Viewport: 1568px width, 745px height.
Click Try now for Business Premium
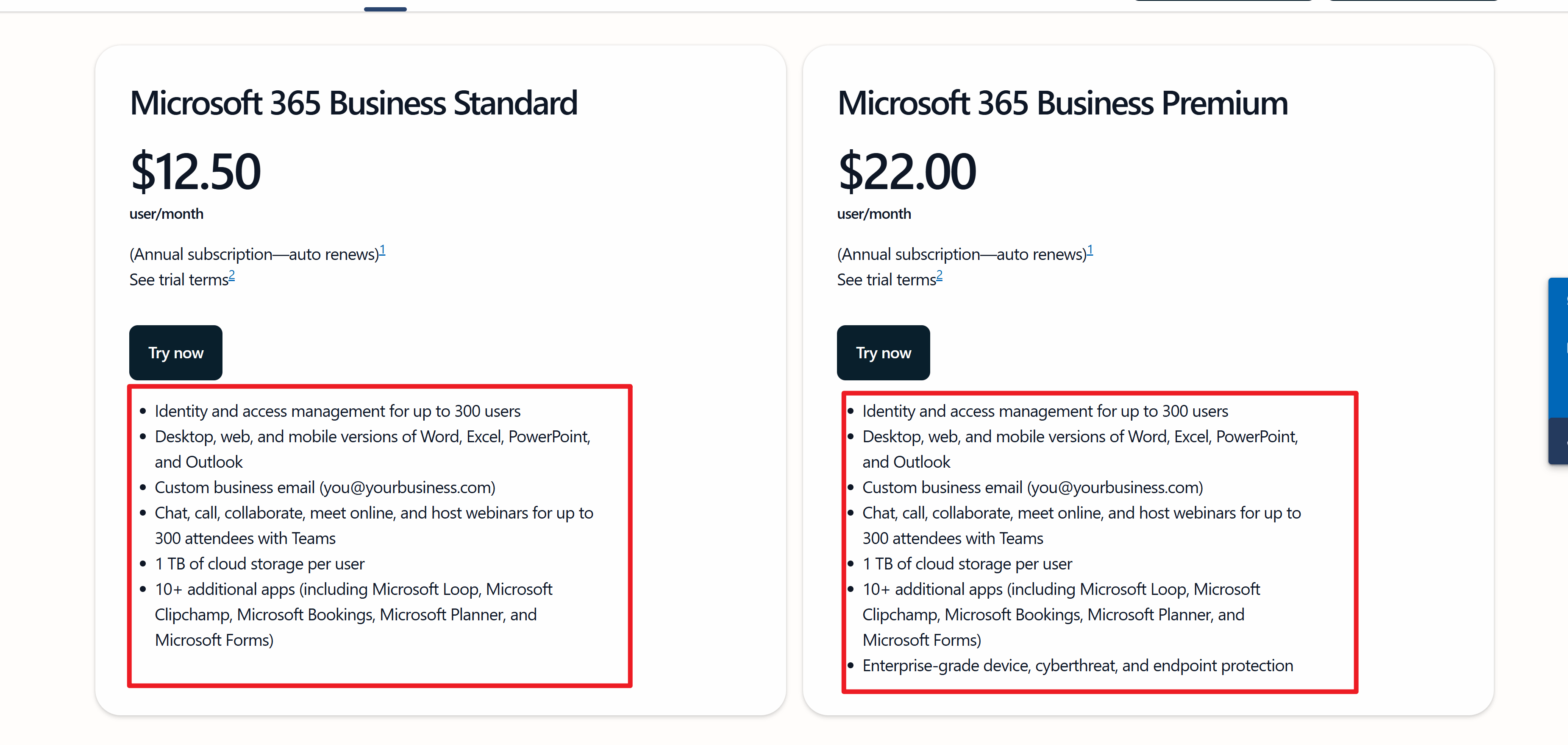pyautogui.click(x=883, y=353)
